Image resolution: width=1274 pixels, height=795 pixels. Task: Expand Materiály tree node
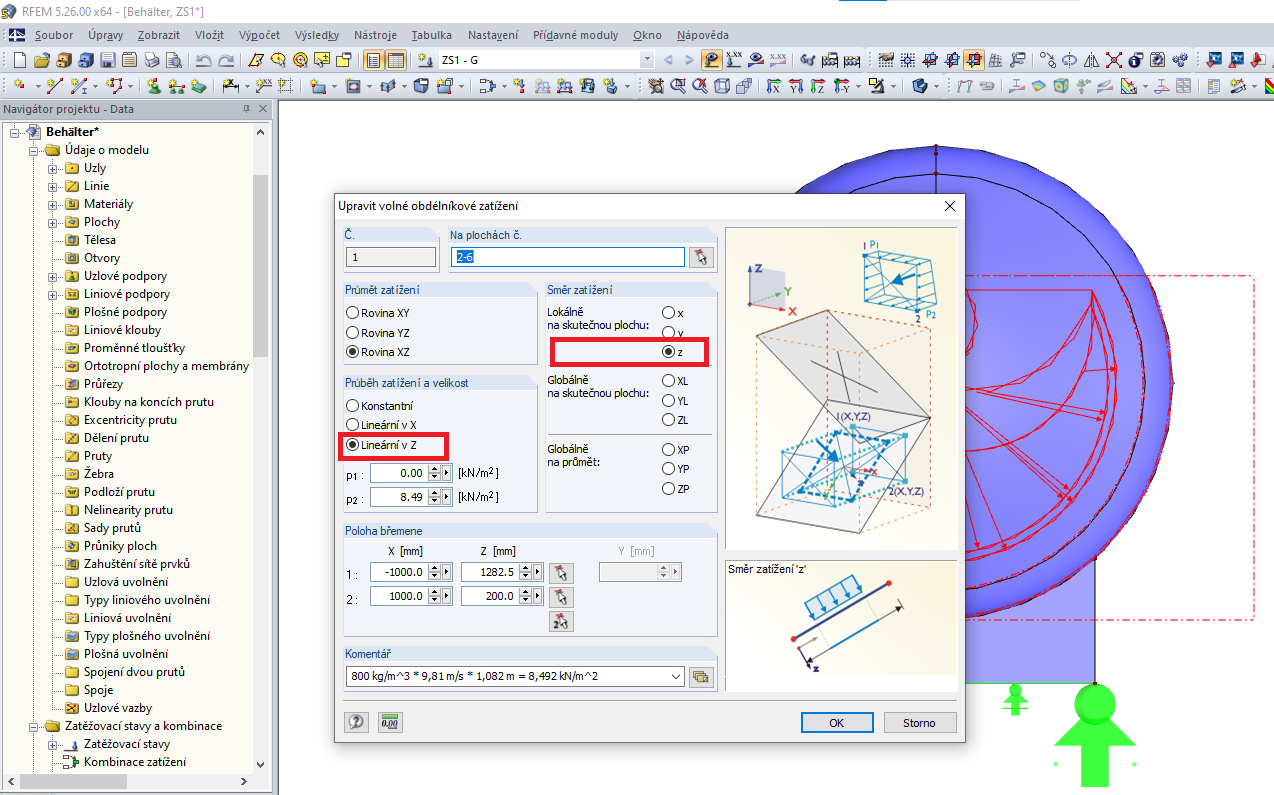tap(53, 204)
